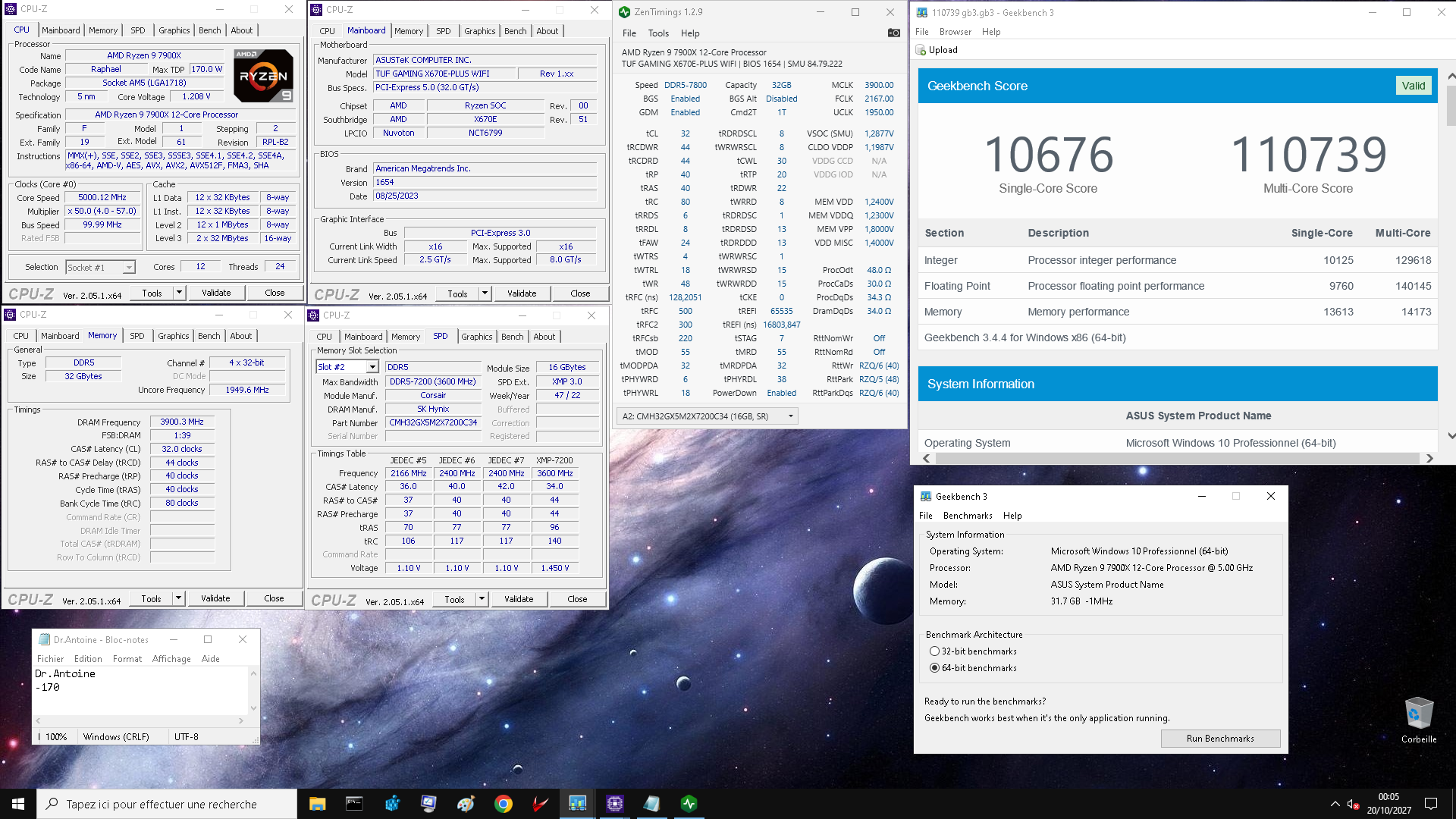The width and height of the screenshot is (1456, 819).
Task: Show hidden system tray icons
Action: [x=1335, y=804]
